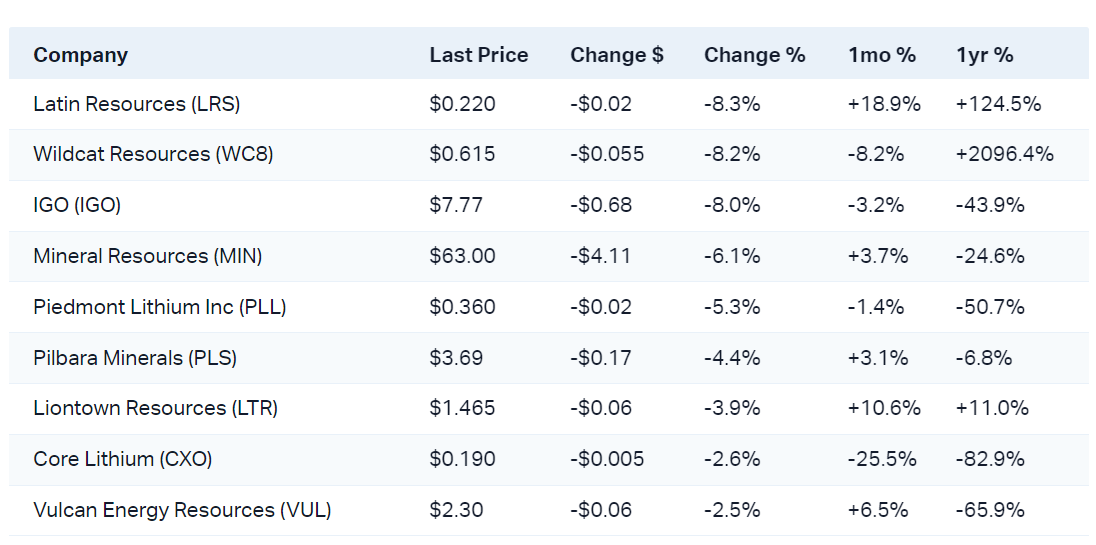Click the Change % column header
The image size is (1096, 545).
(754, 55)
